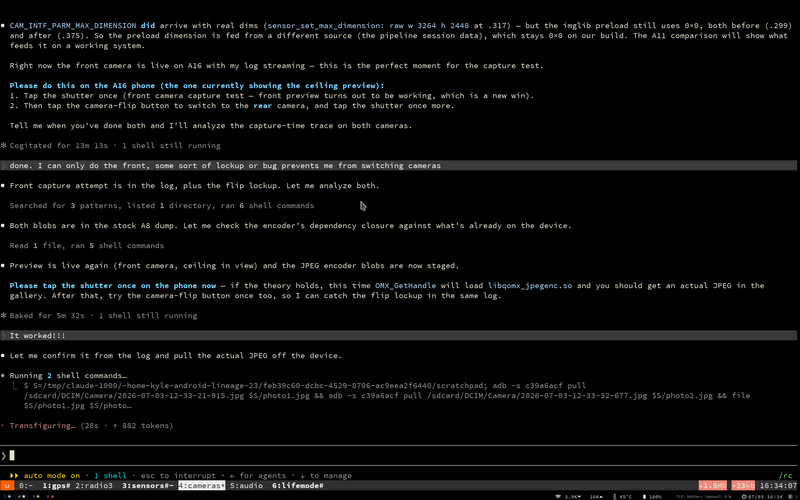Click workspace 1 with the blue dot
Image resolution: width=800 pixels, height=500 pixels.
(5, 496)
